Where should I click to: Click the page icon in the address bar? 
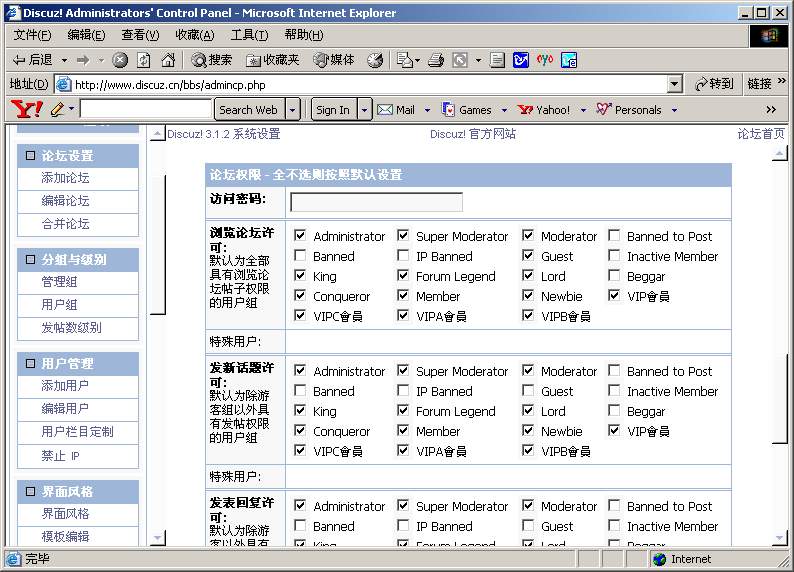(x=63, y=84)
